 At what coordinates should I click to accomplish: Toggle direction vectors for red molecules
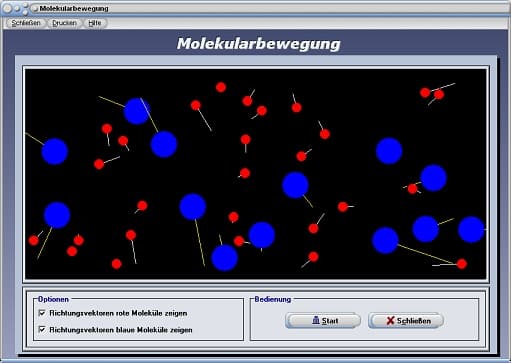(x=42, y=313)
